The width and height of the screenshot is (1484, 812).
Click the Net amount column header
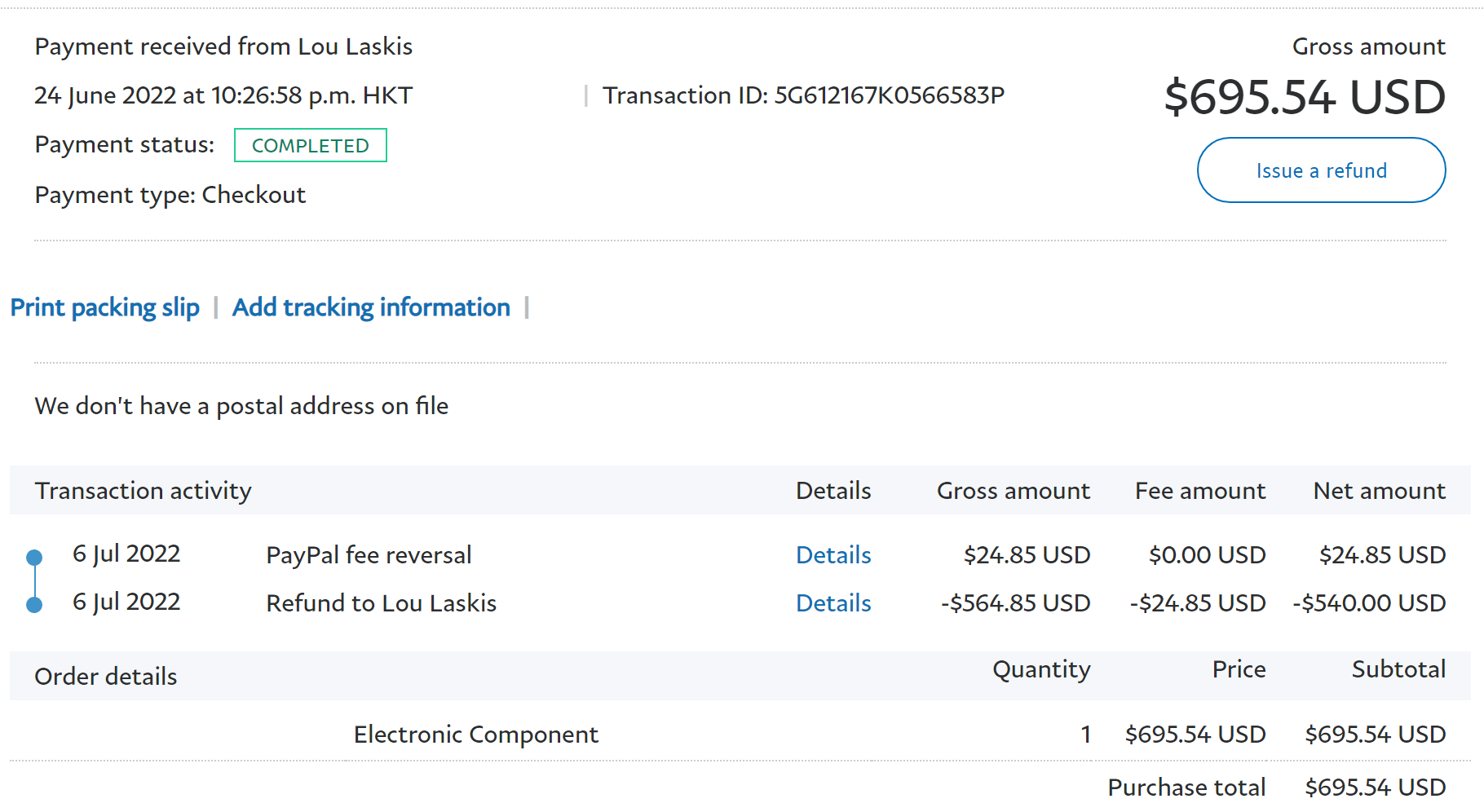point(1379,491)
